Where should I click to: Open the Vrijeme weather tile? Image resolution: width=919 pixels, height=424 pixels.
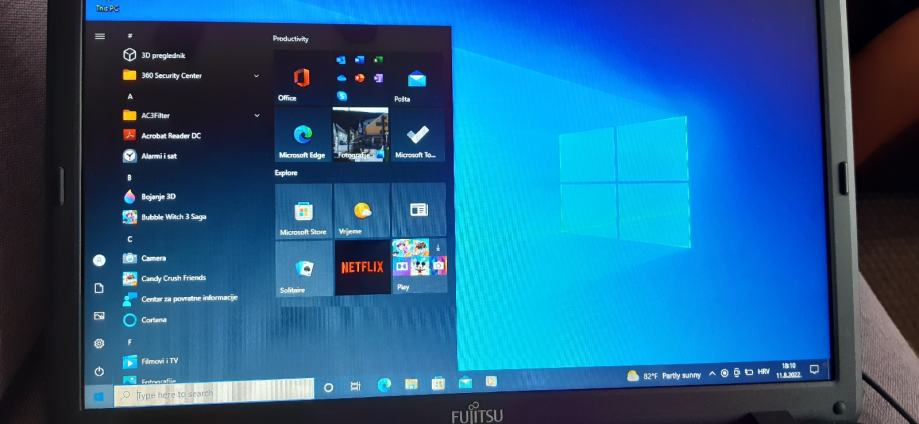(x=362, y=211)
